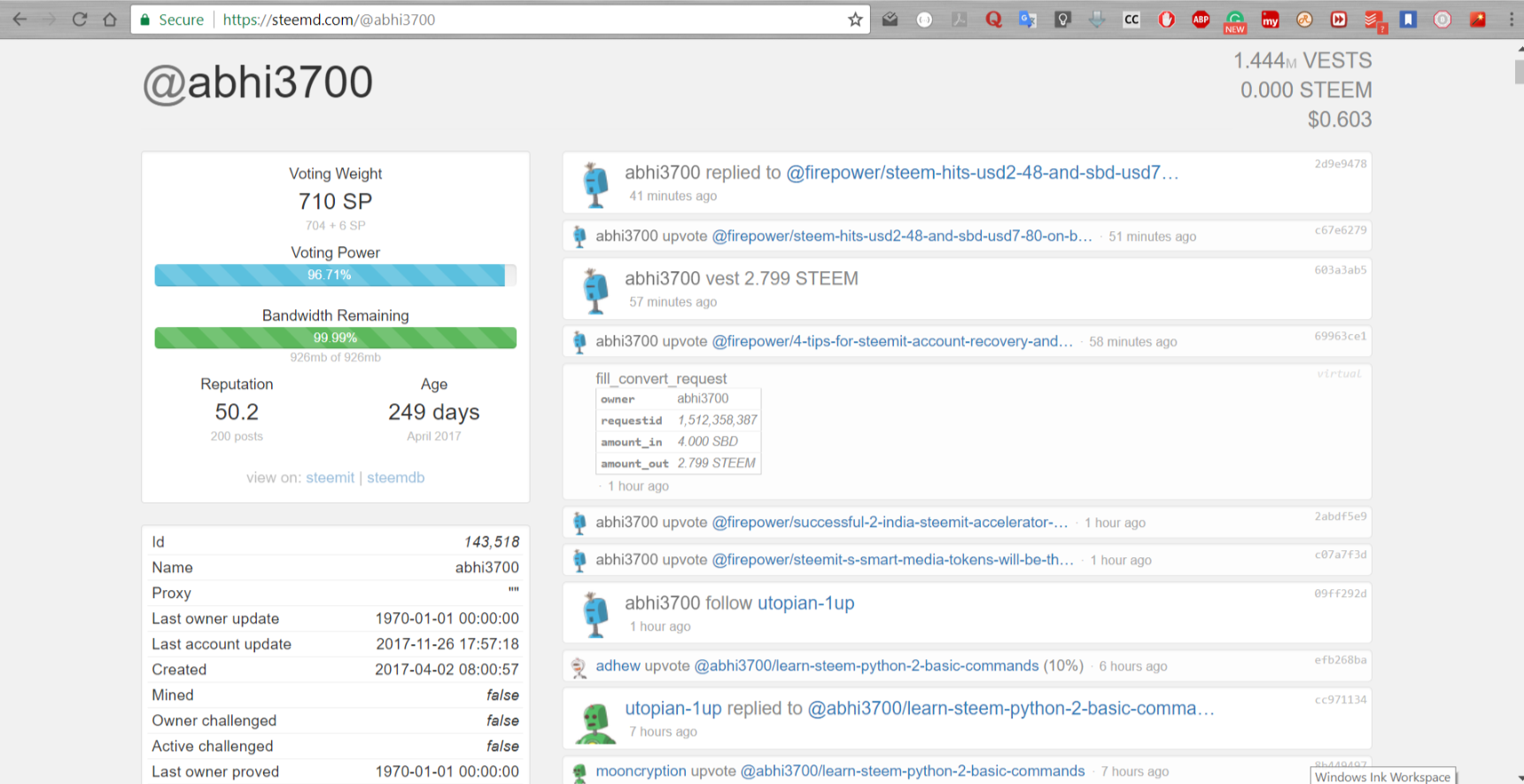
Task: Click the red fast-forward extension icon
Action: (x=1339, y=19)
